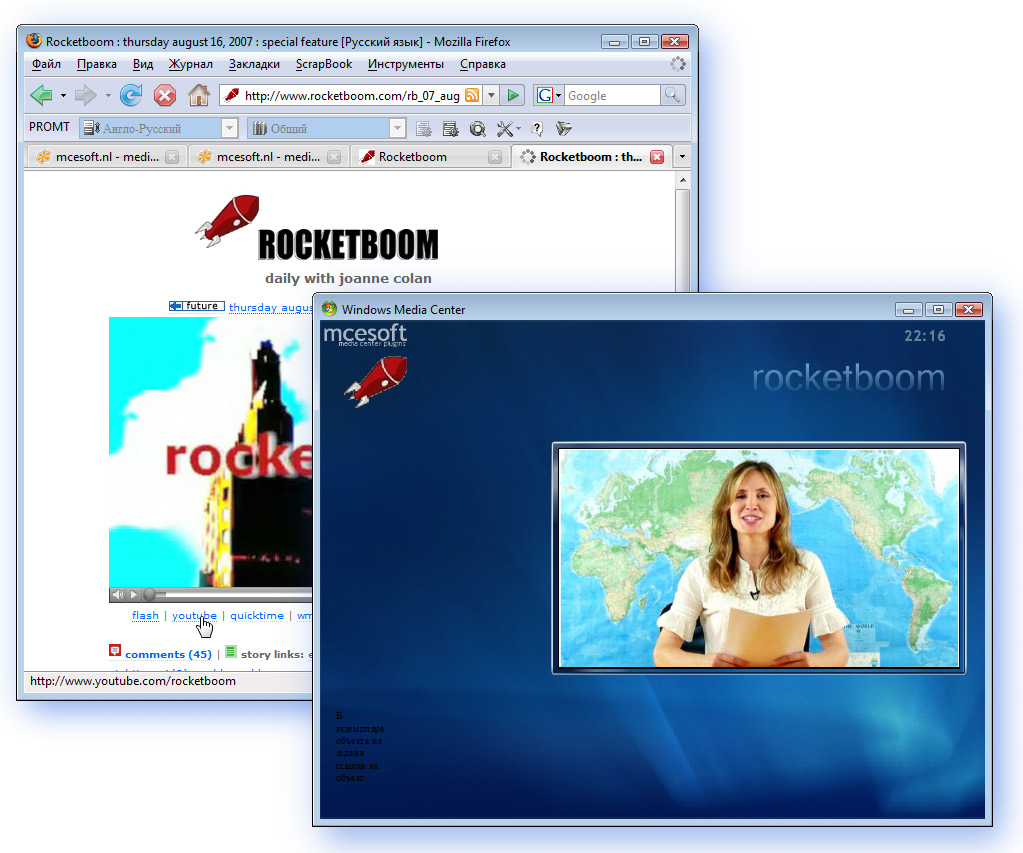Click the mcesoft logo in Media Center
Viewport: 1023px width, 853px height.
click(365, 335)
